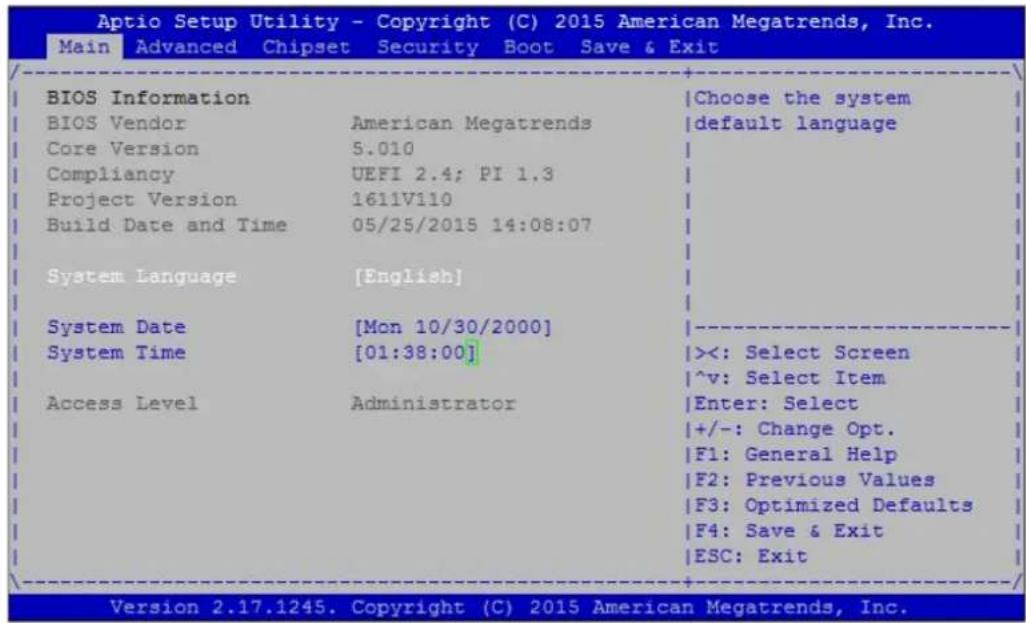The height and width of the screenshot is (623, 1026).
Task: Click the 'F1: General Help' hint
Action: (795, 454)
